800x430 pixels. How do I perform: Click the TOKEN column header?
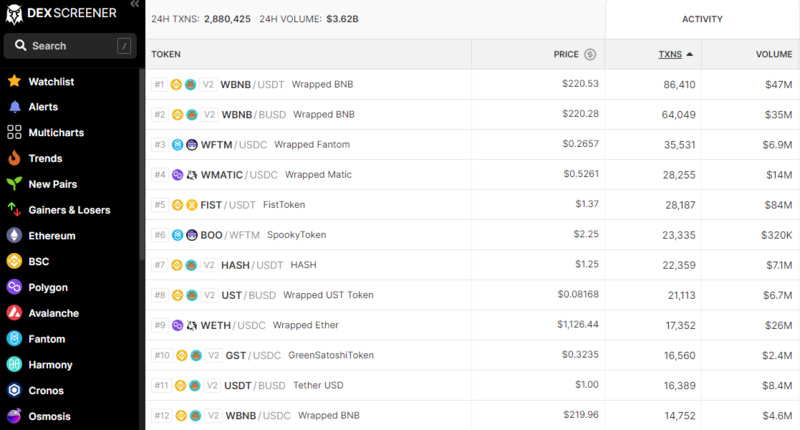pyautogui.click(x=166, y=54)
